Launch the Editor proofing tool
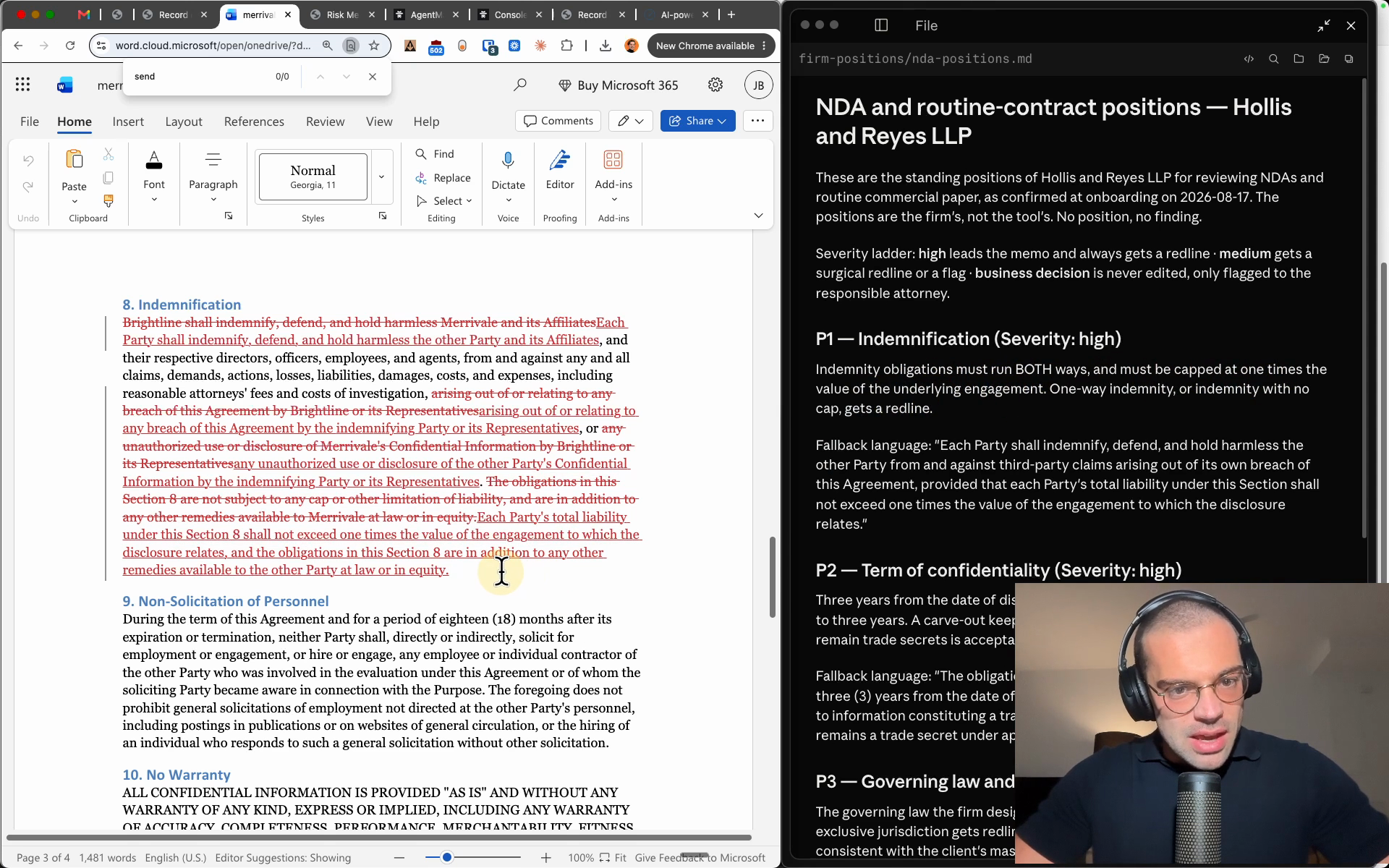The height and width of the screenshot is (868, 1389). (559, 171)
